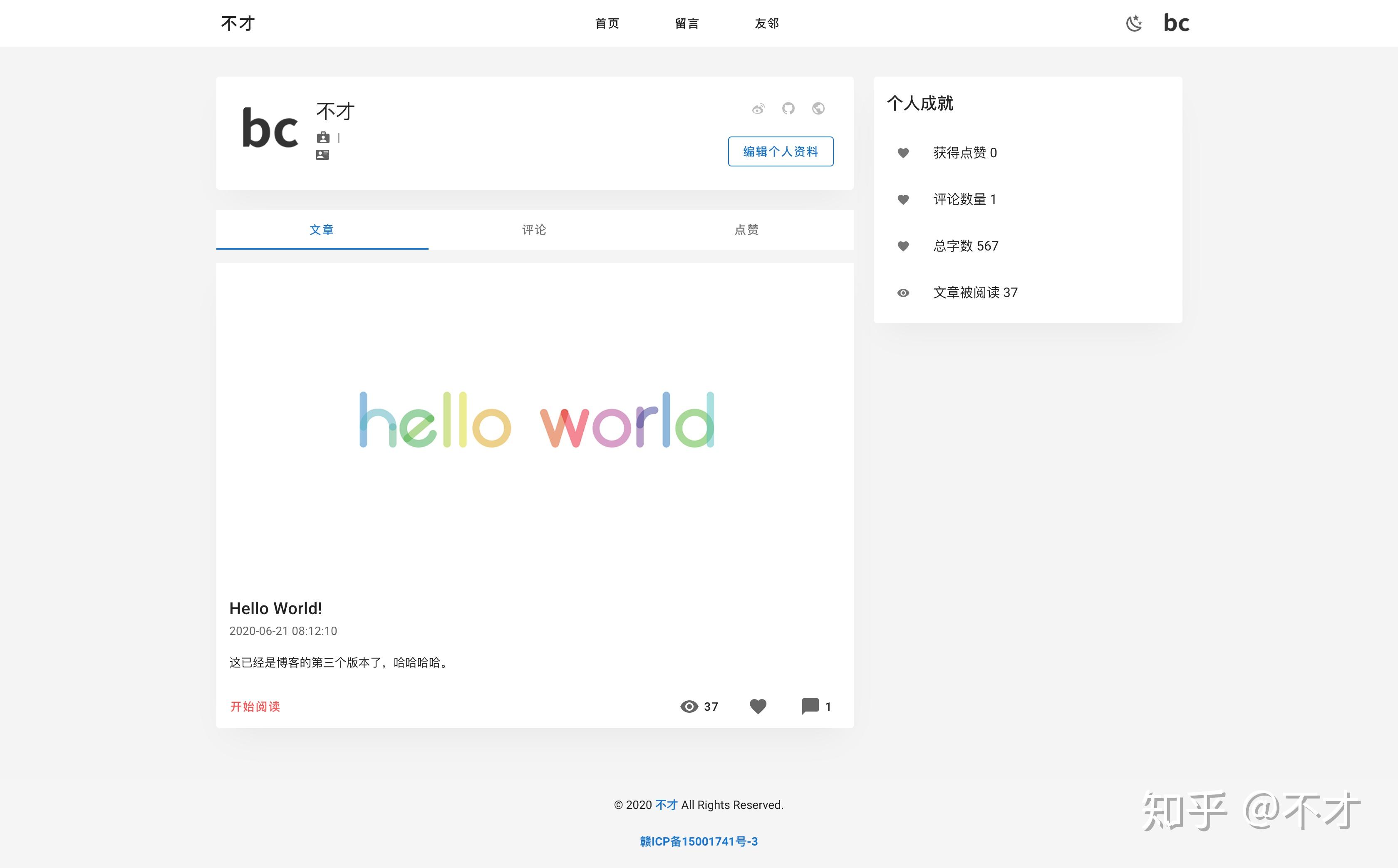Switch to the 点赞 tab
1398x868 pixels.
(746, 230)
